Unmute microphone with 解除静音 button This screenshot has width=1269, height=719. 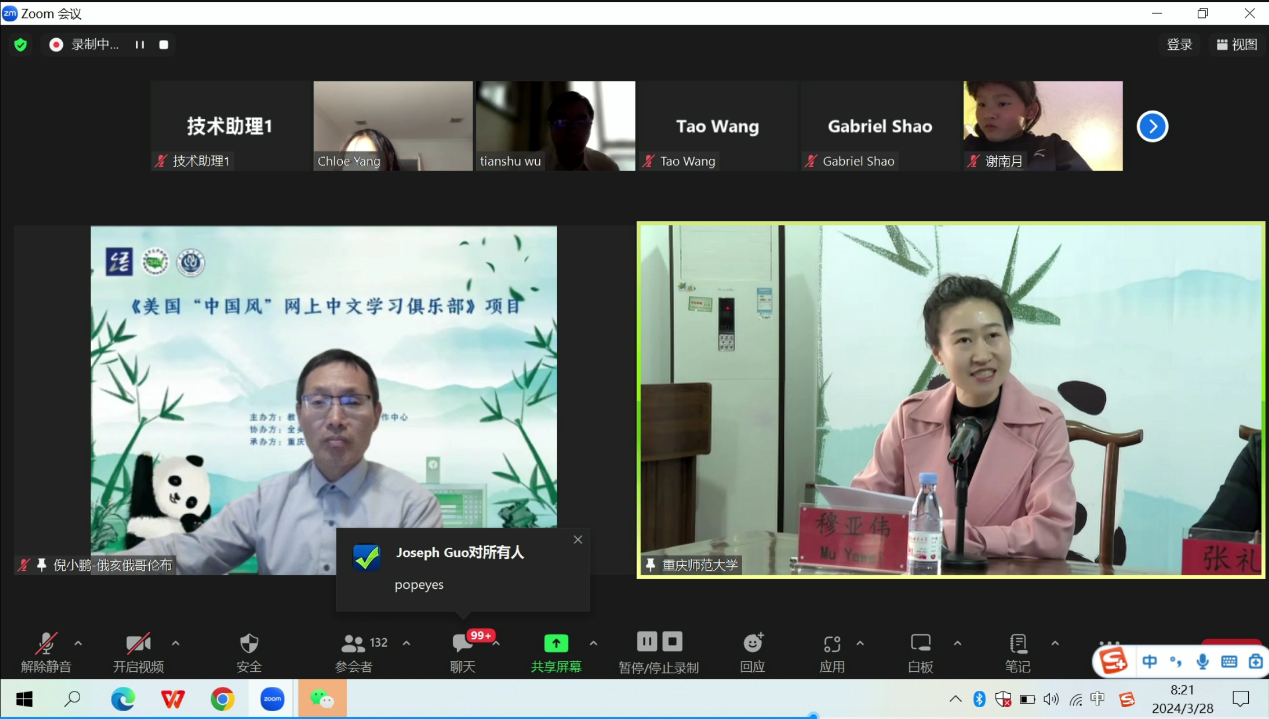click(46, 644)
